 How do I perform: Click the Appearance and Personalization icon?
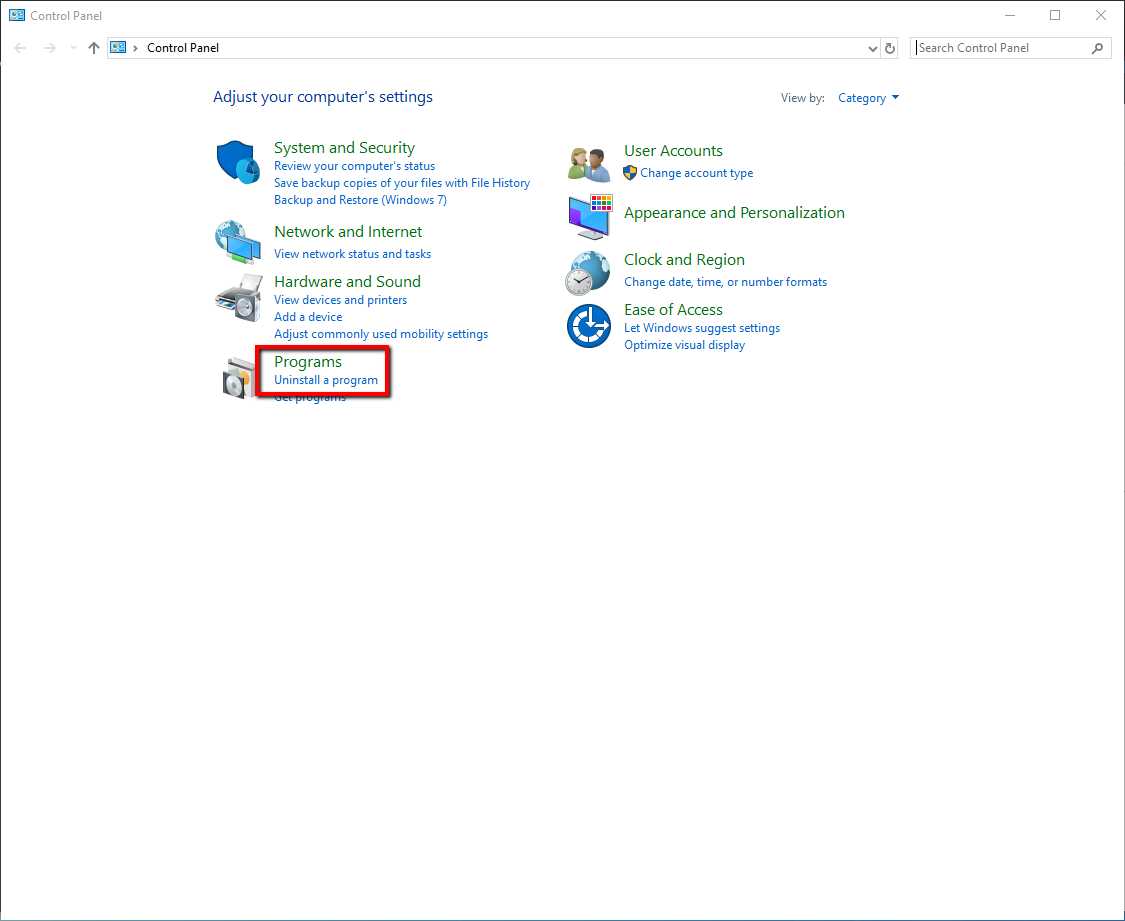point(588,217)
